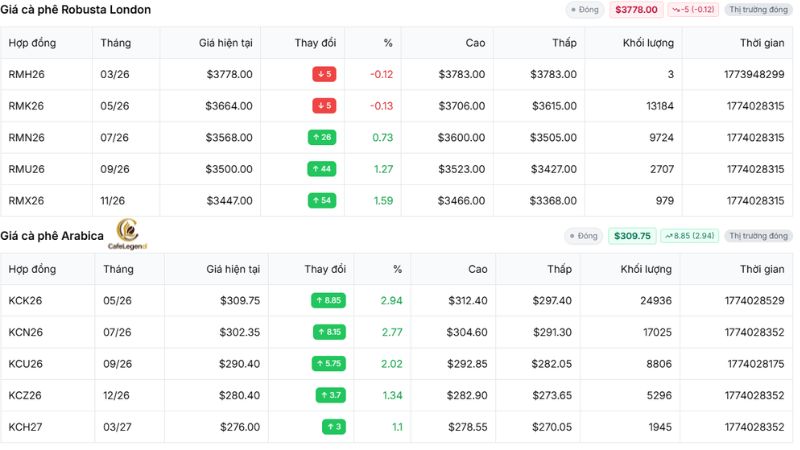Click Arabica 'Thị trường đóng' pill
The image size is (800, 450).
click(758, 236)
